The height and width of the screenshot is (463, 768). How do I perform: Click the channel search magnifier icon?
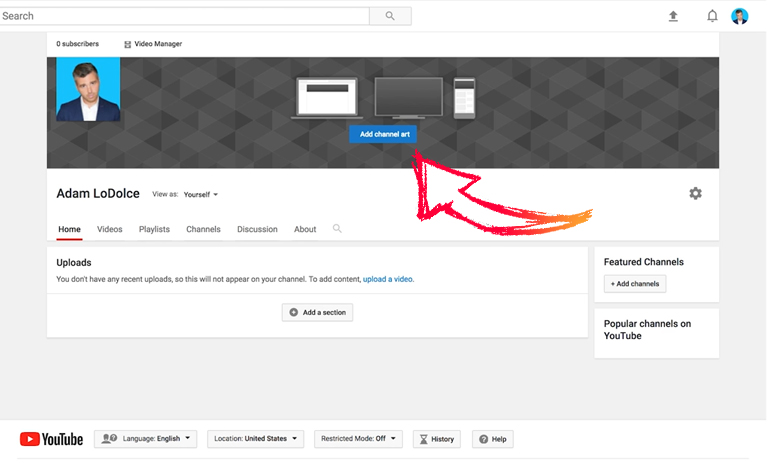click(x=337, y=228)
